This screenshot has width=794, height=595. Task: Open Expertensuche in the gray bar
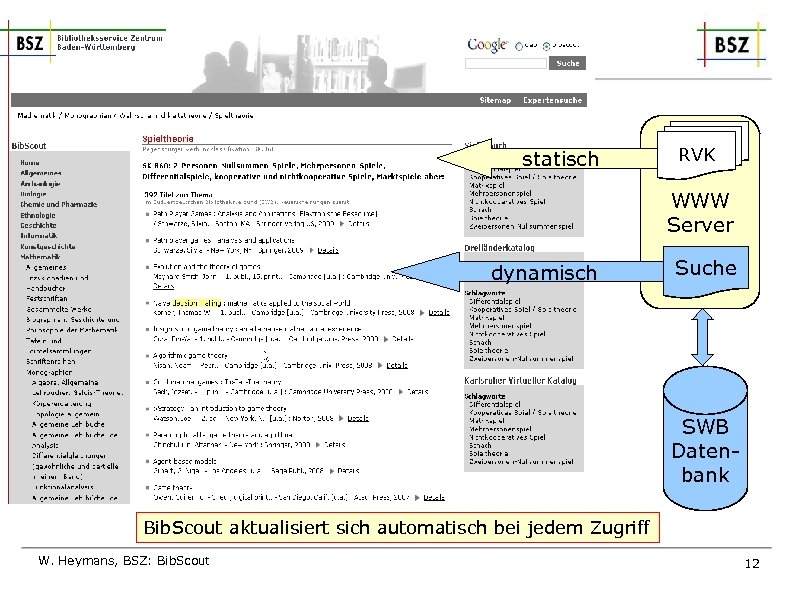[x=552, y=100]
